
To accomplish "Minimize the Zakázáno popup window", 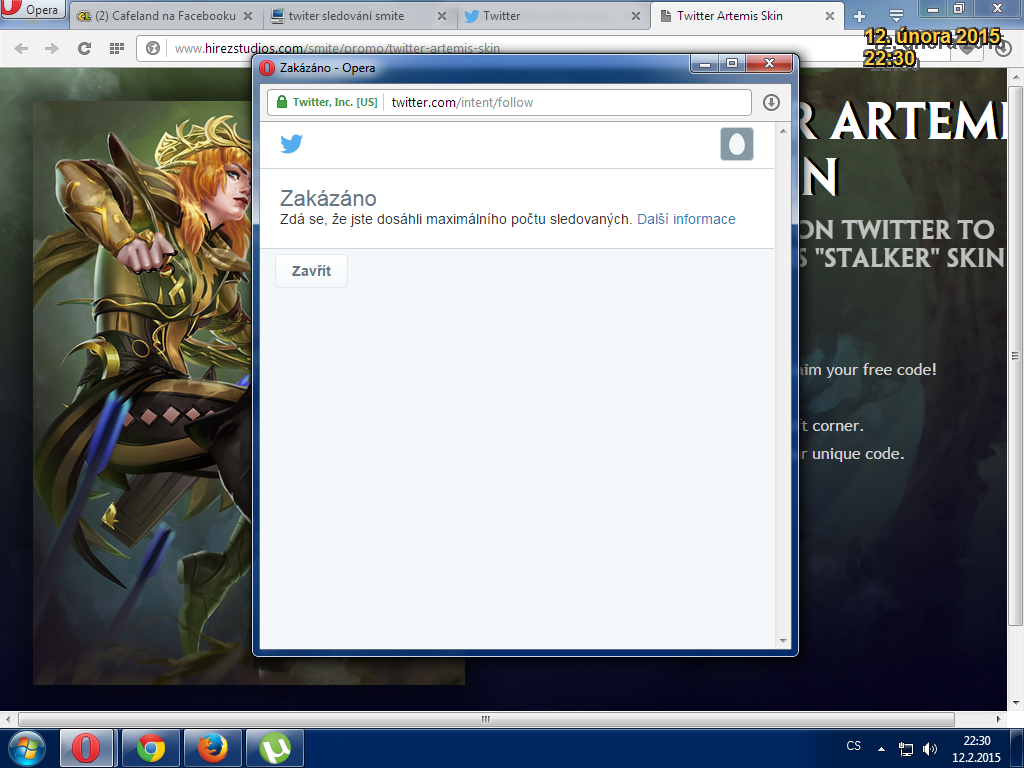I will (705, 63).
